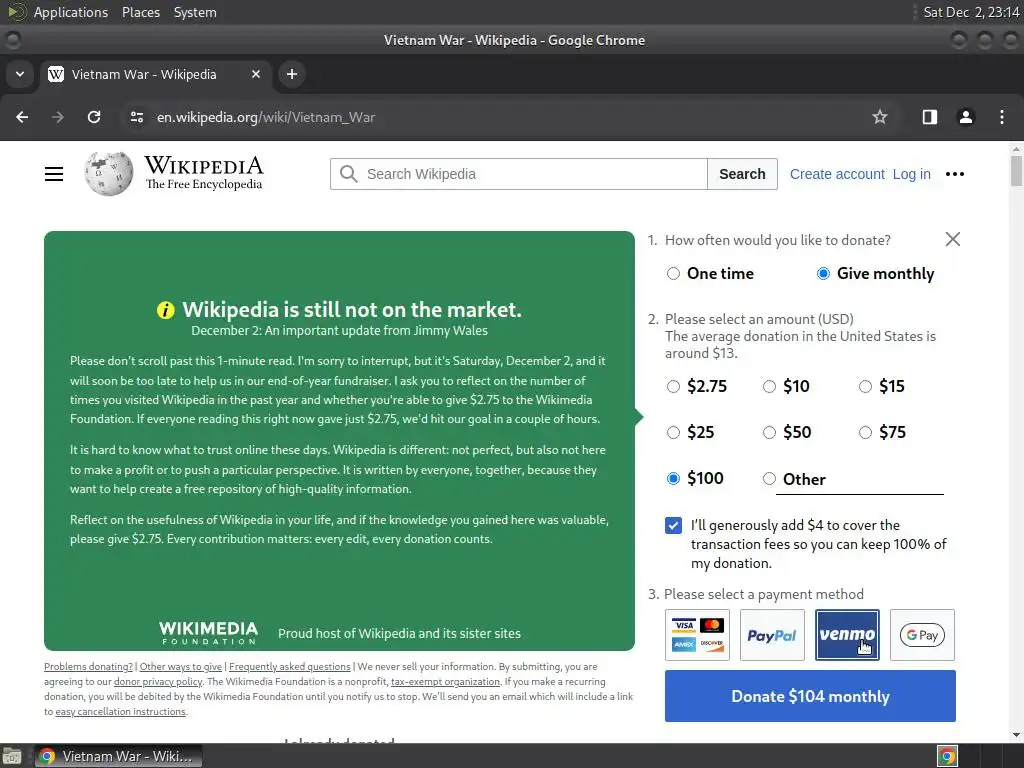Close the Vietnam War tab
The width and height of the screenshot is (1024, 768).
256,74
